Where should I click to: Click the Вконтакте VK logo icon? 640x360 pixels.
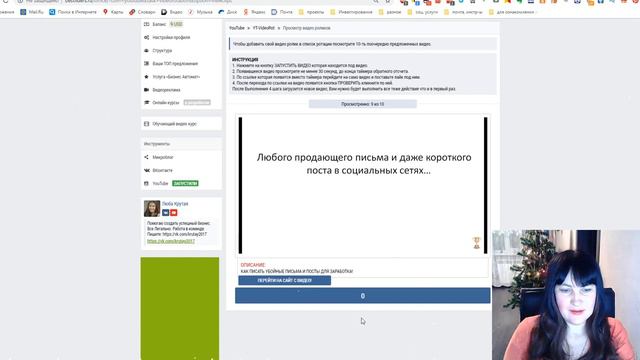point(147,170)
